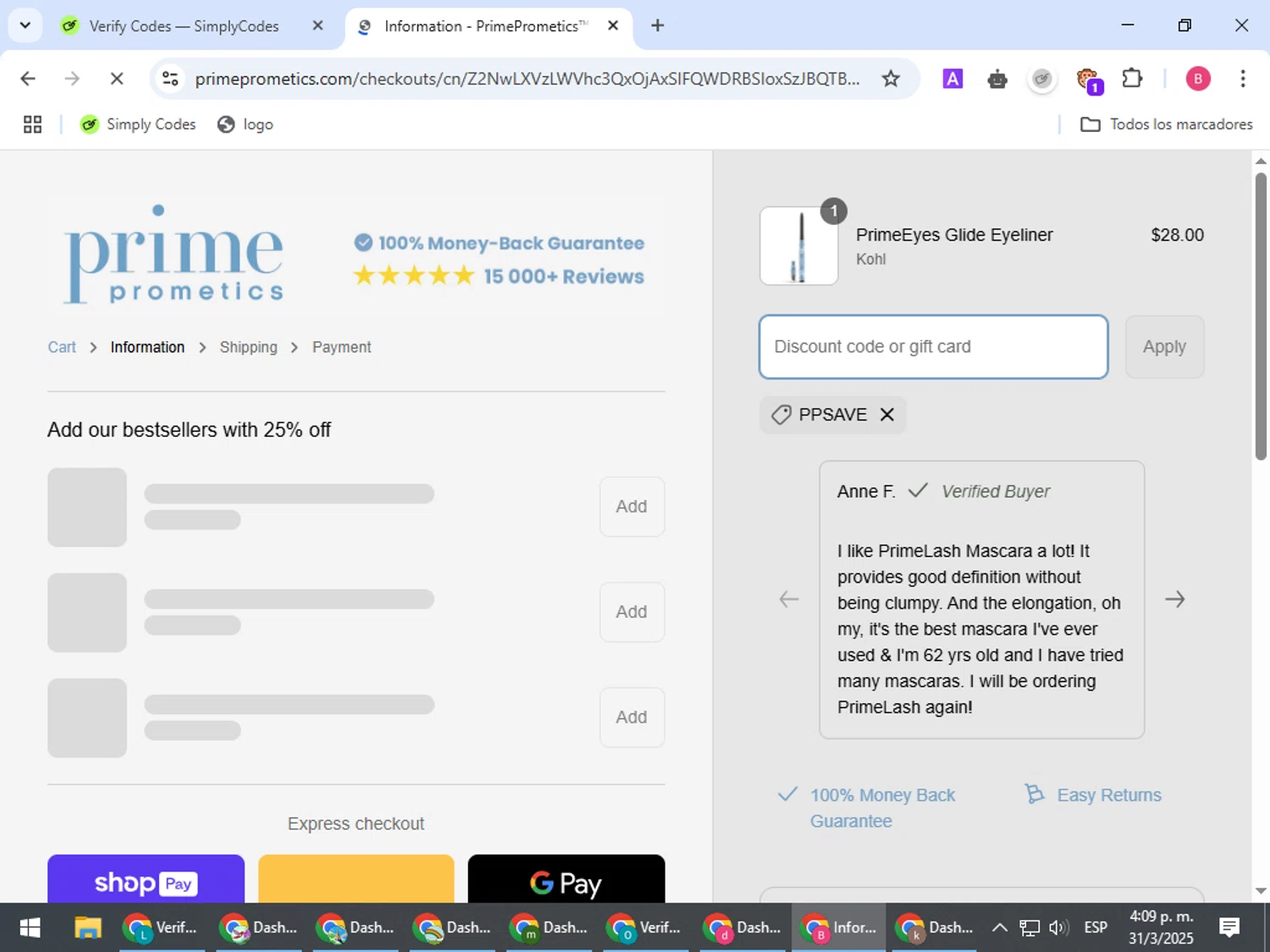Add the second bestseller item

pyautogui.click(x=632, y=612)
